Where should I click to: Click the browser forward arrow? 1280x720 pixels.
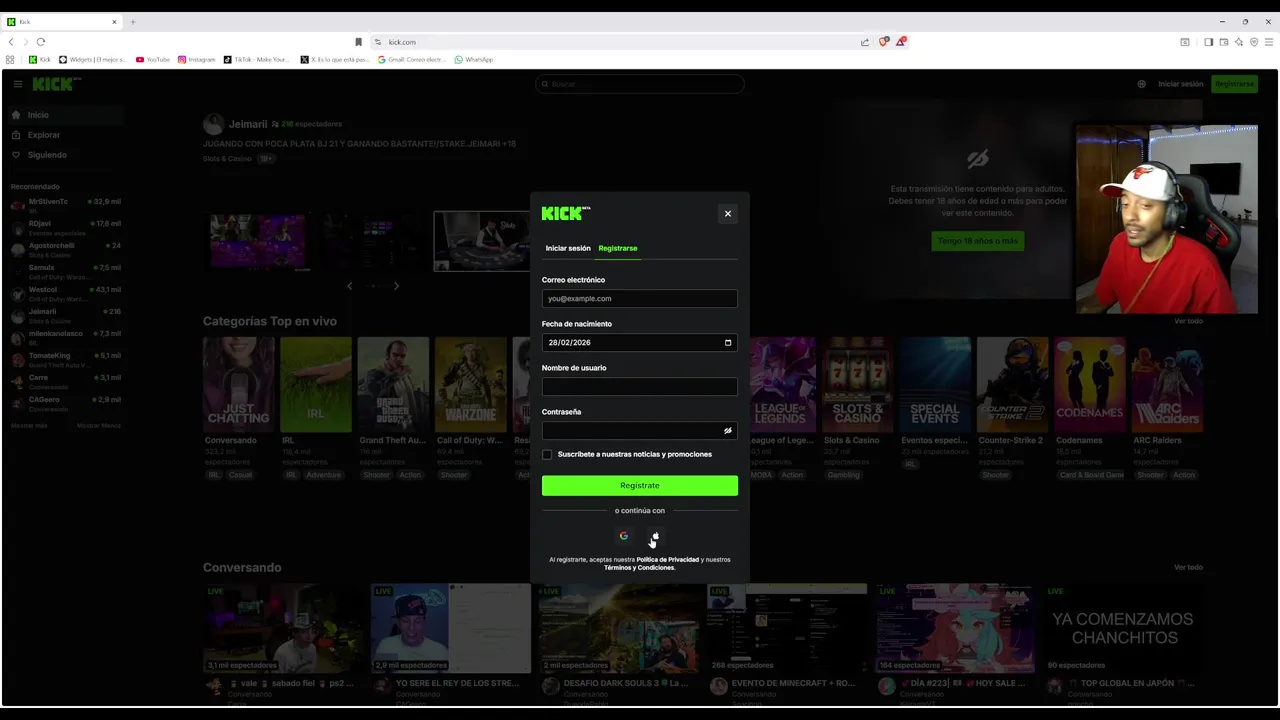pyautogui.click(x=25, y=42)
